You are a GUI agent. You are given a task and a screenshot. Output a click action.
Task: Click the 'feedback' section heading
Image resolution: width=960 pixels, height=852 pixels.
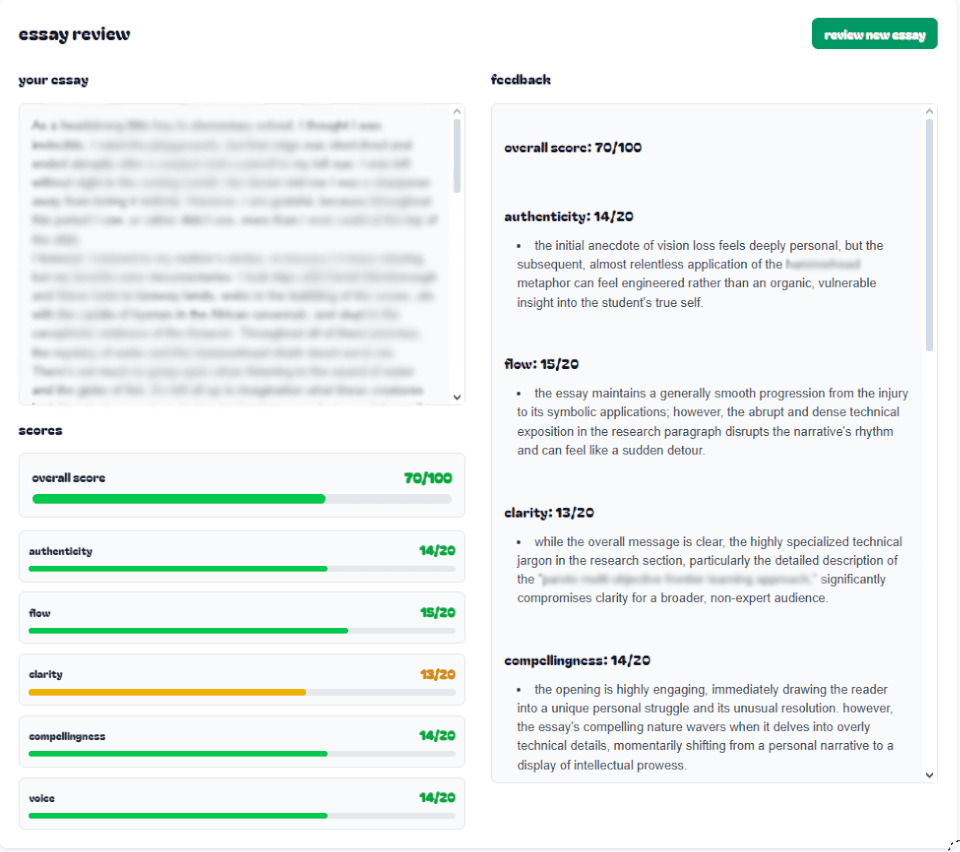[x=520, y=80]
